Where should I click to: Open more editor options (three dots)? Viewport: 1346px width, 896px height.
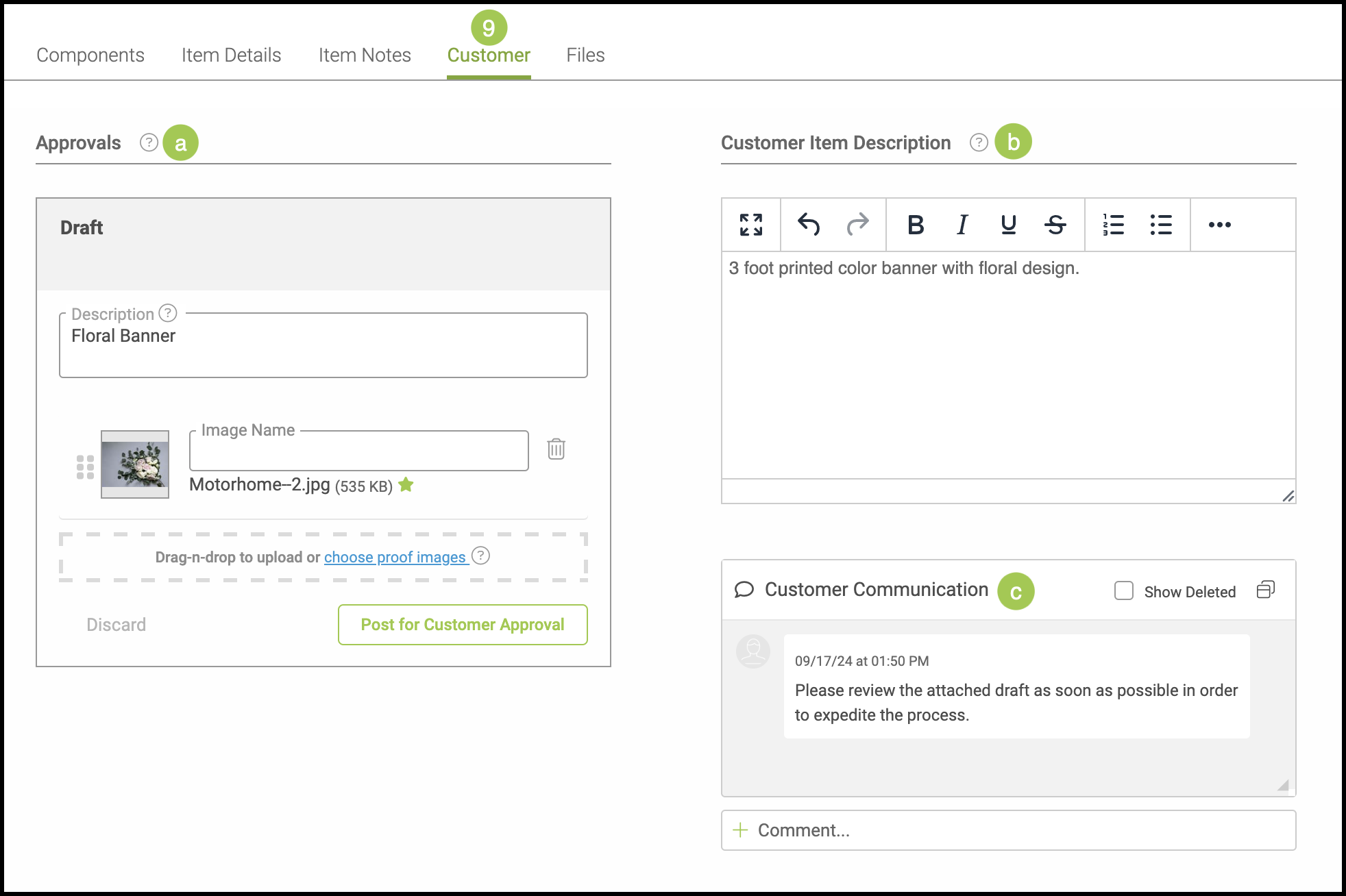coord(1219,225)
